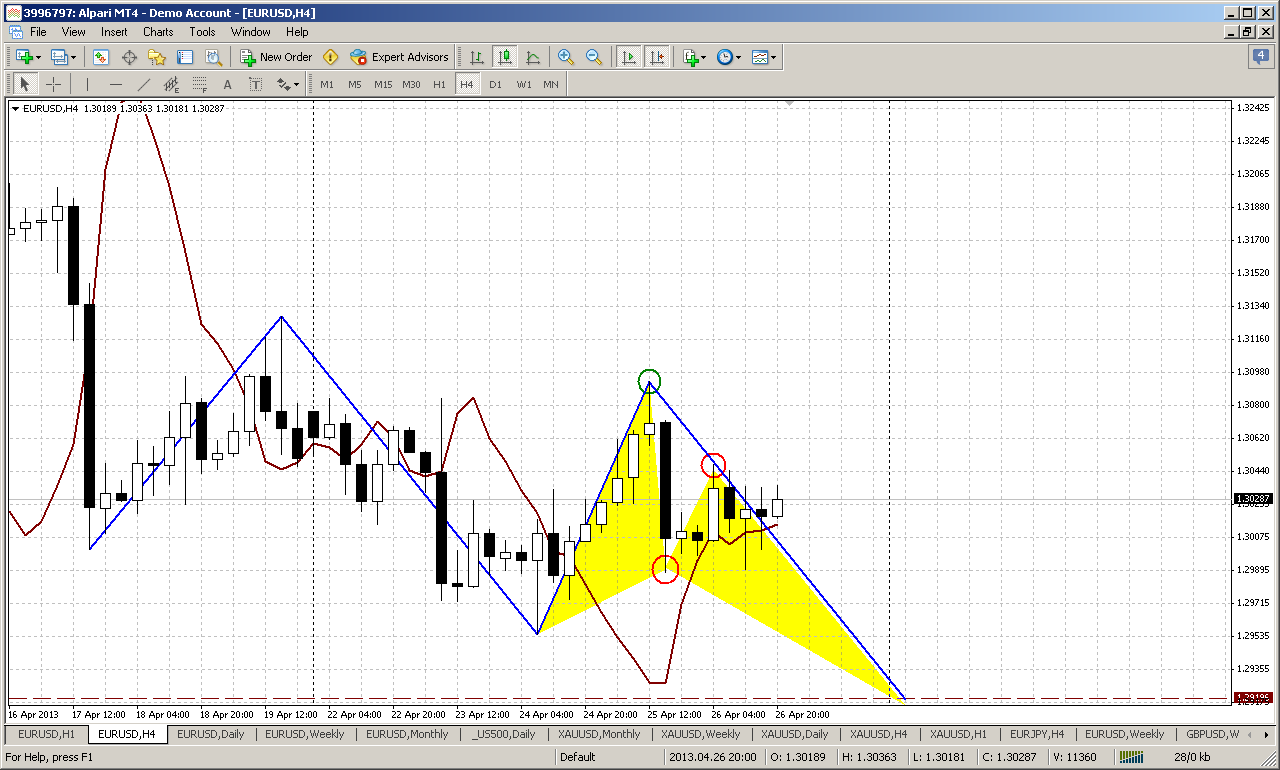Open the Strategy Tester
Viewport: 1280px width, 770px height.
pos(213,57)
